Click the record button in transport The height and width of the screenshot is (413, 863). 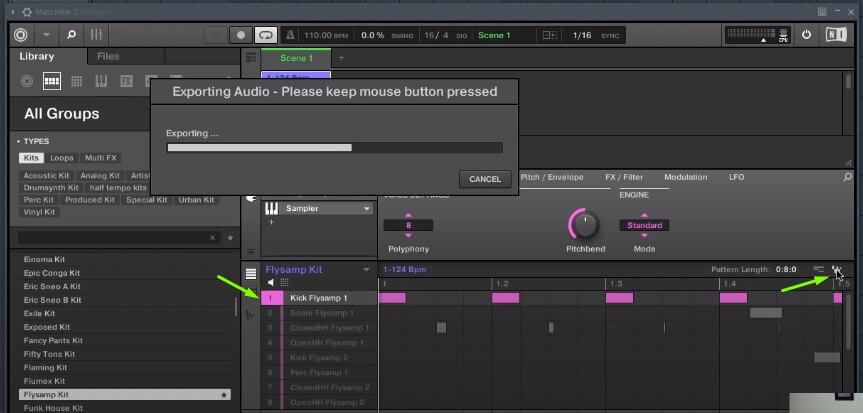pyautogui.click(x=241, y=35)
